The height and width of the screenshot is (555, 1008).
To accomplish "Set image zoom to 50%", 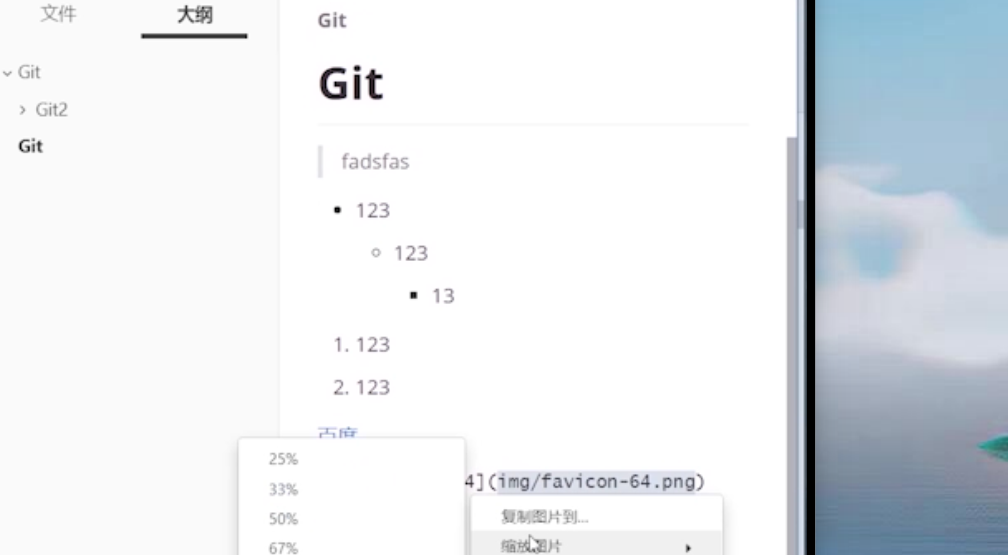I will point(283,519).
